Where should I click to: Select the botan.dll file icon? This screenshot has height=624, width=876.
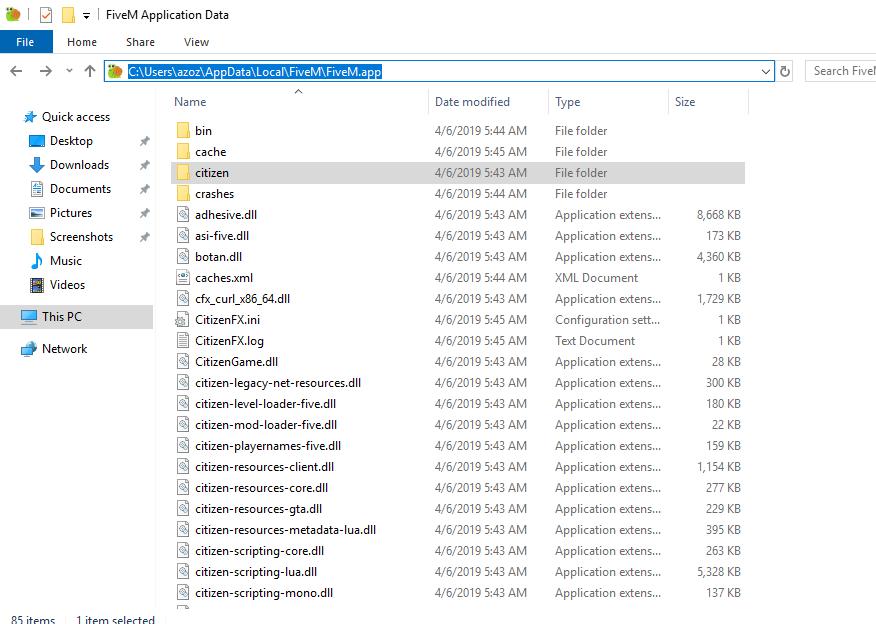coord(183,257)
